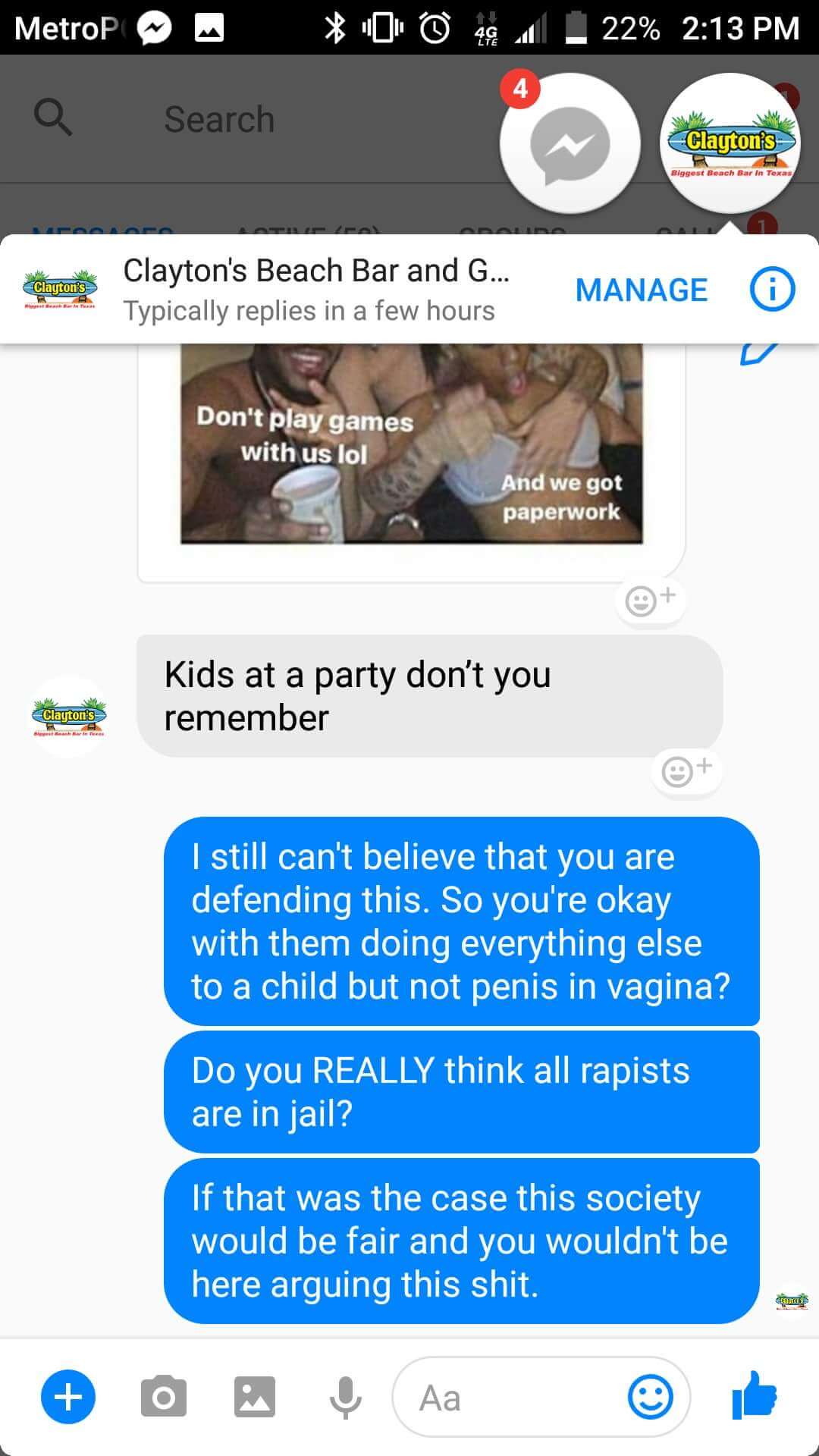Open the 'Don't play games' meme image
This screenshot has width=819, height=1456.
pos(412,444)
